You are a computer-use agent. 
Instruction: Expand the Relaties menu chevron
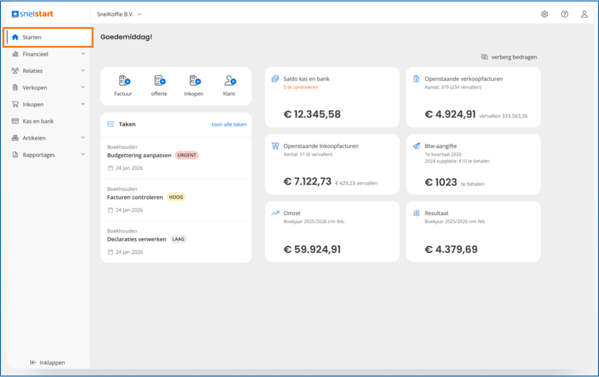tap(83, 71)
